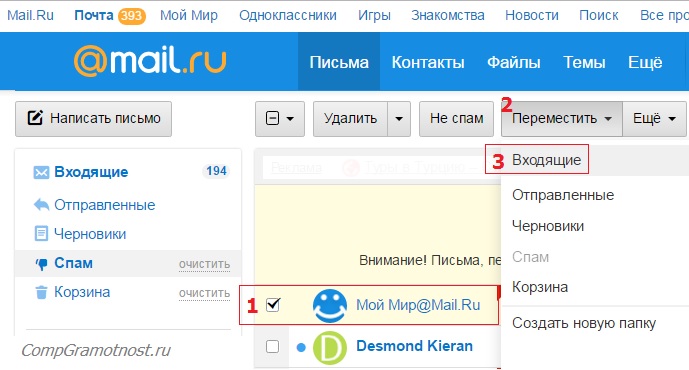The height and width of the screenshot is (370, 689).
Task: Select Корзина in the move menu
Action: tap(540, 287)
